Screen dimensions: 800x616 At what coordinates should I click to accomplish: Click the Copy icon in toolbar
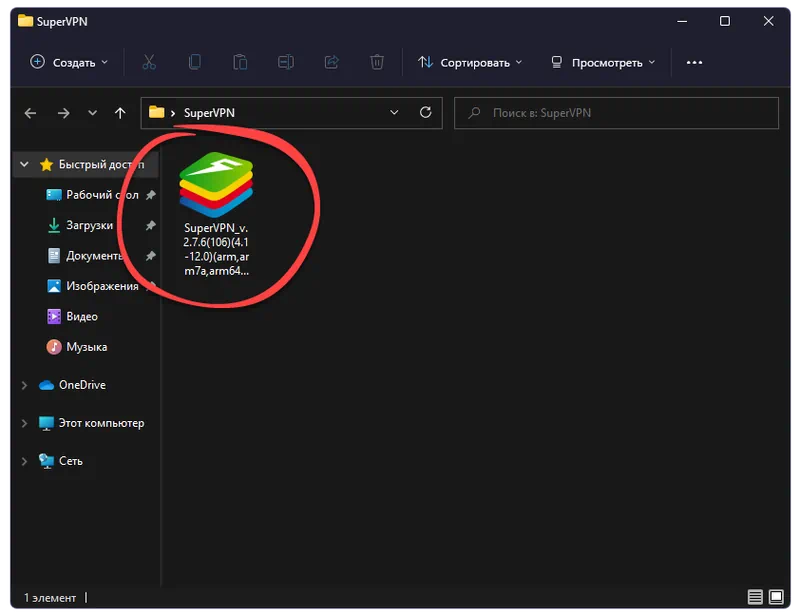(195, 62)
